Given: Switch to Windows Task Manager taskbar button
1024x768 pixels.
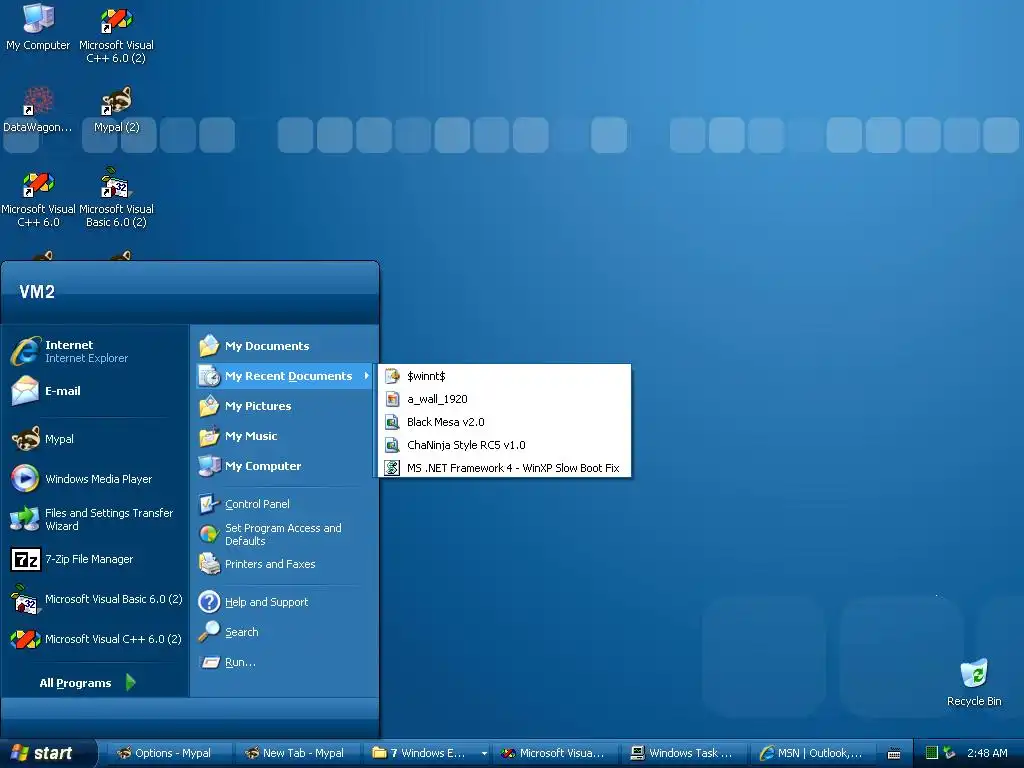Looking at the screenshot, I should click(x=684, y=754).
